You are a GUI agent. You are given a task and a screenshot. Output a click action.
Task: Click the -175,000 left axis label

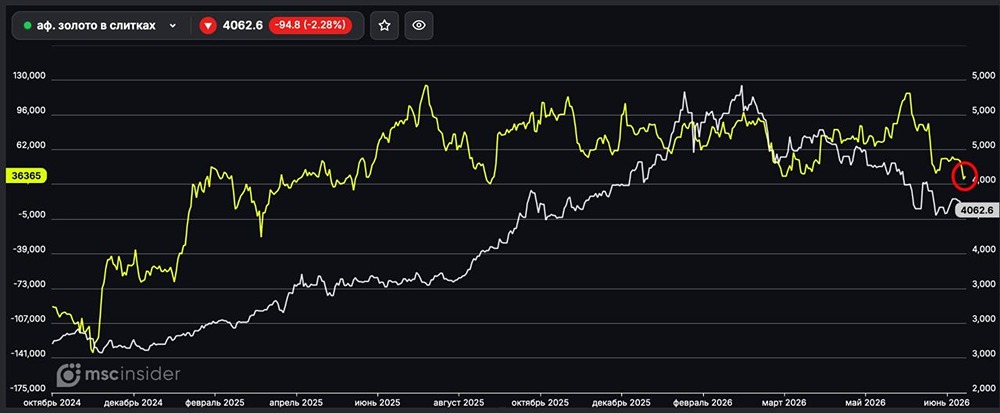pyautogui.click(x=28, y=388)
